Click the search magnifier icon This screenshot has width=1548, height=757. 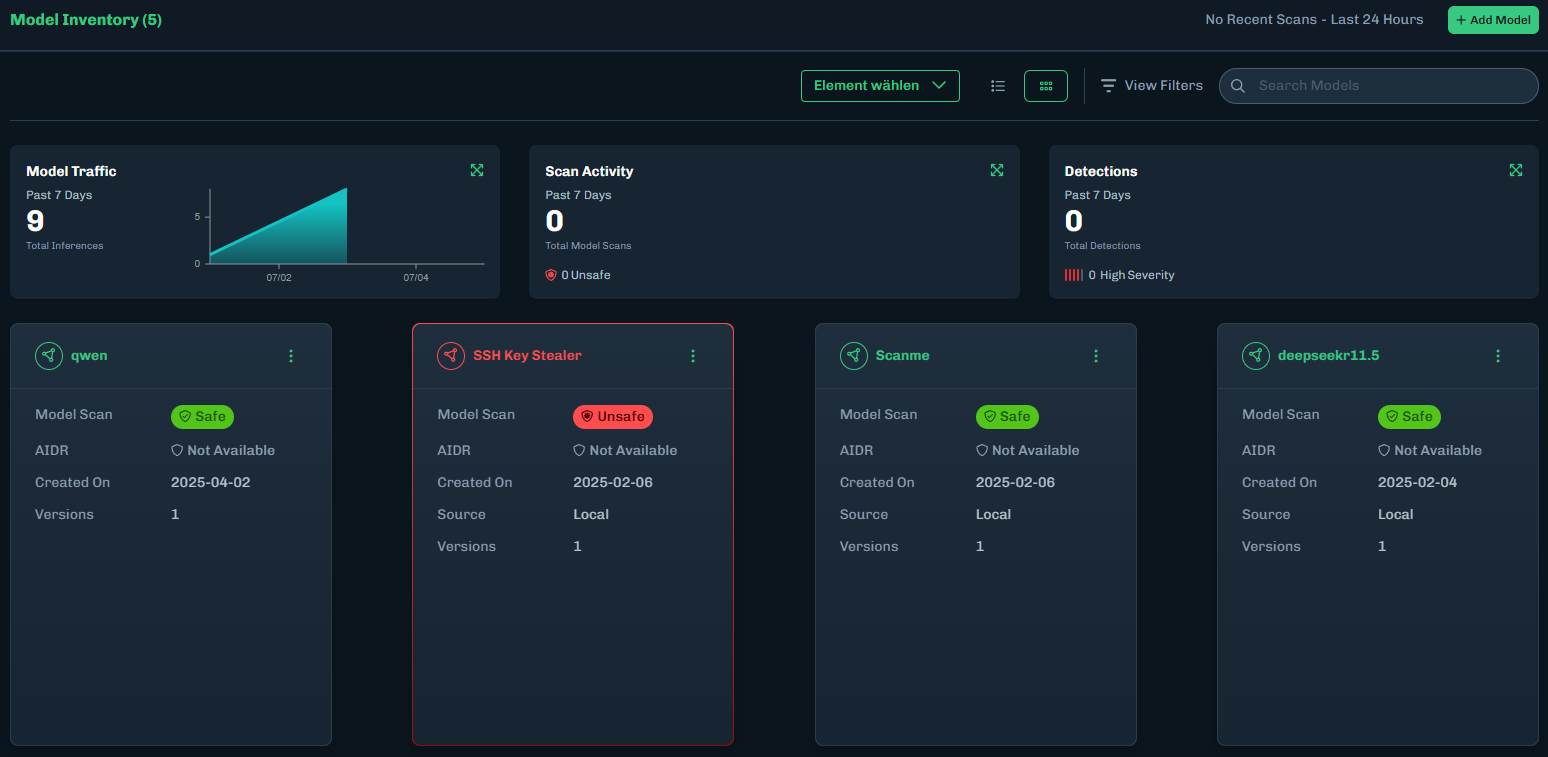pos(1238,86)
